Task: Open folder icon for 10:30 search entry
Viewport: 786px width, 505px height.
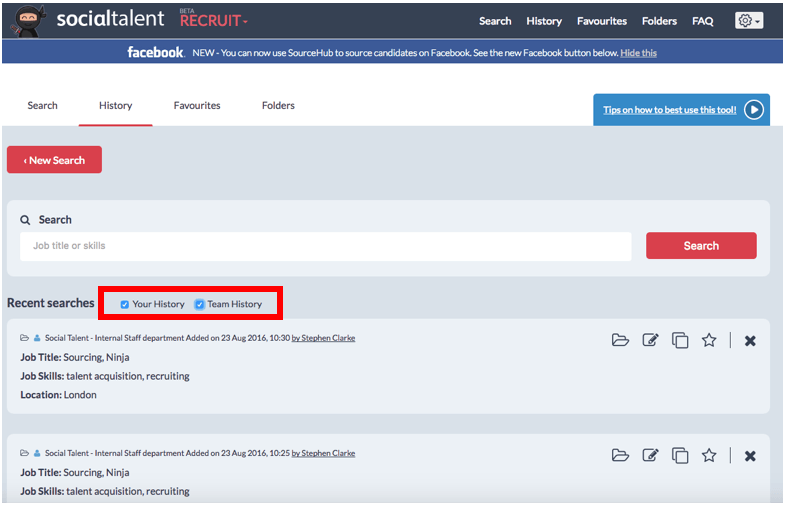Action: pos(620,340)
